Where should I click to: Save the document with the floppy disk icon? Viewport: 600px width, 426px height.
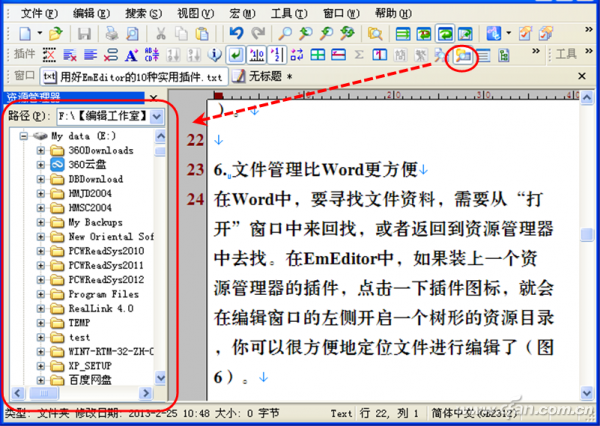click(84, 34)
